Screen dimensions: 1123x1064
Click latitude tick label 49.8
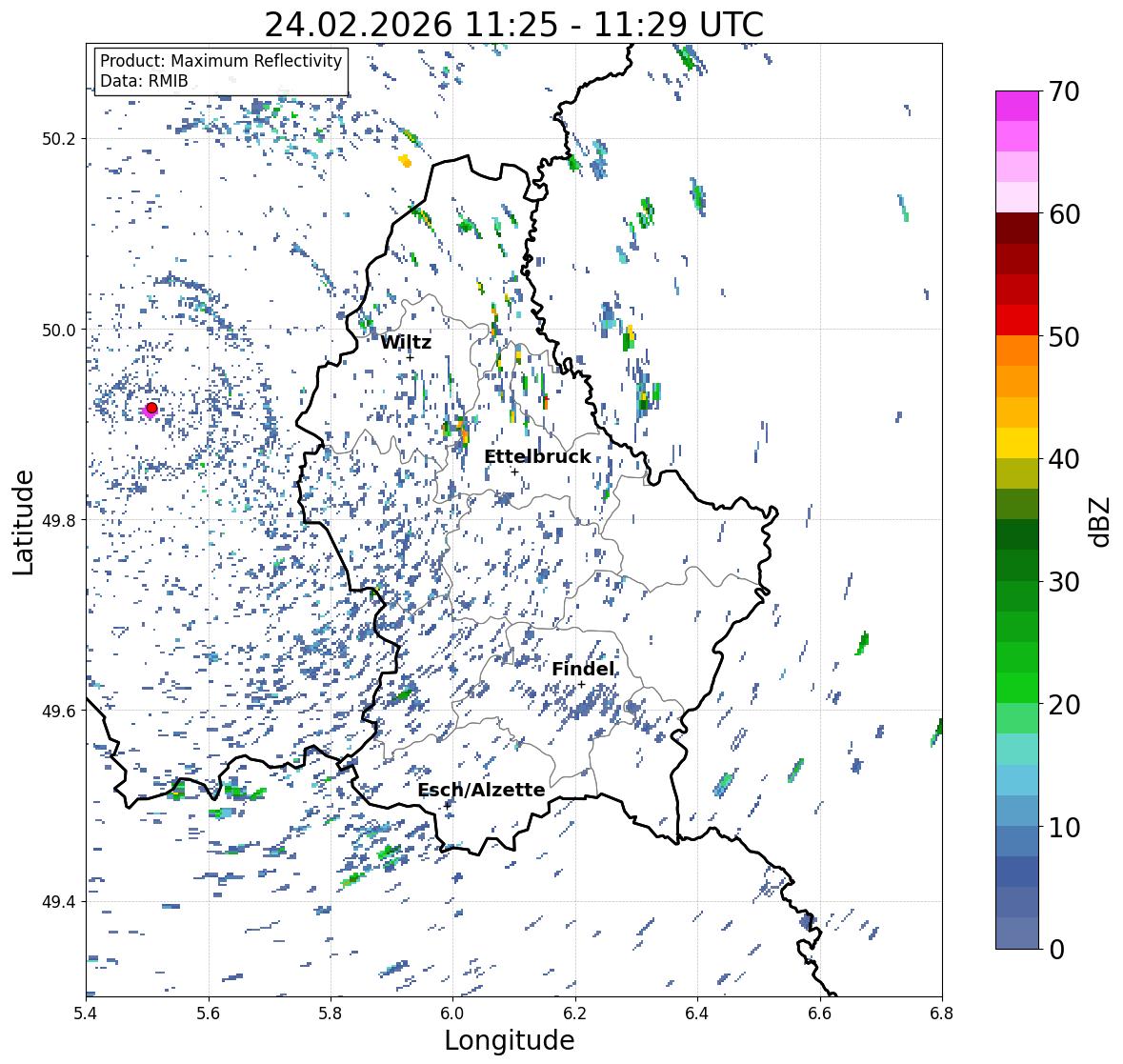point(59,520)
